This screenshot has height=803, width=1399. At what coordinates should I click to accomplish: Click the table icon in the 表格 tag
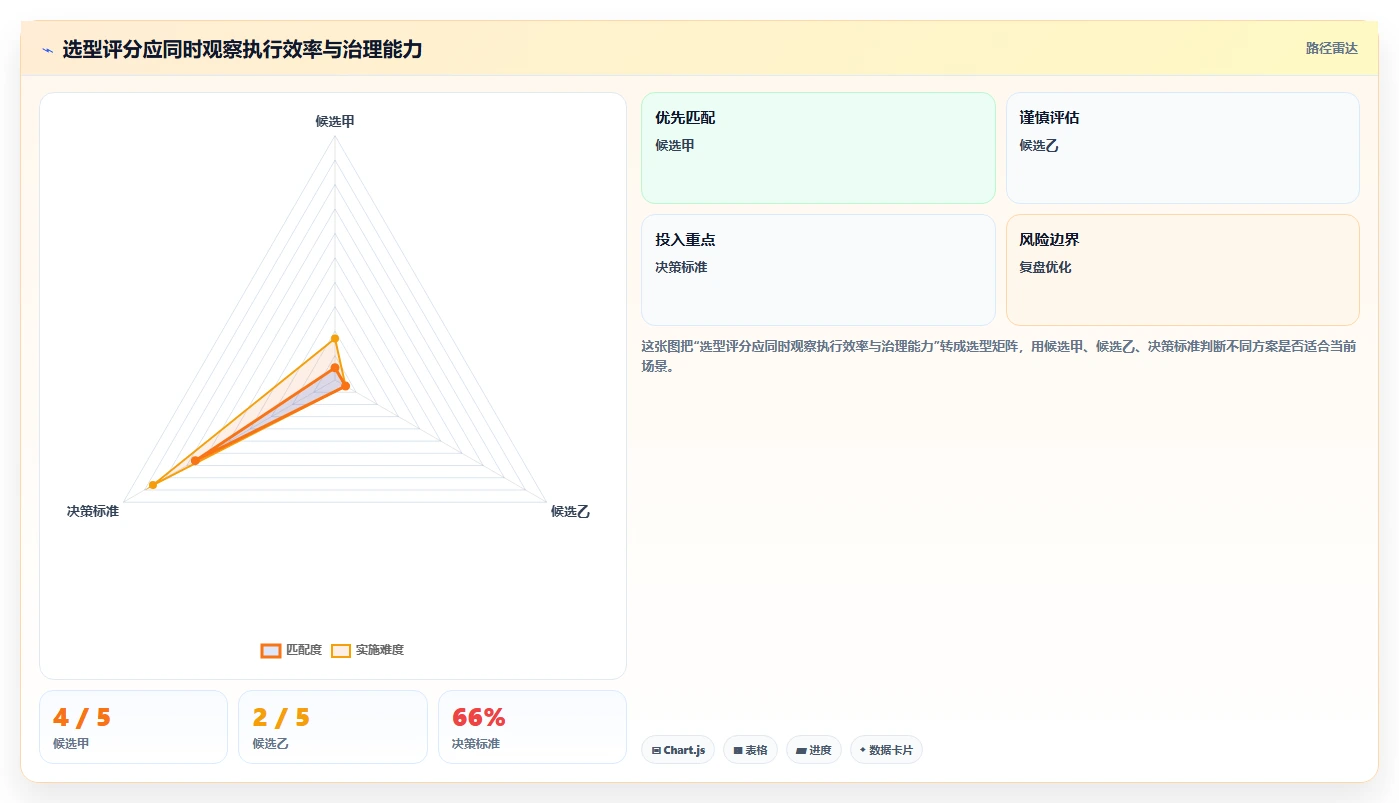(738, 750)
